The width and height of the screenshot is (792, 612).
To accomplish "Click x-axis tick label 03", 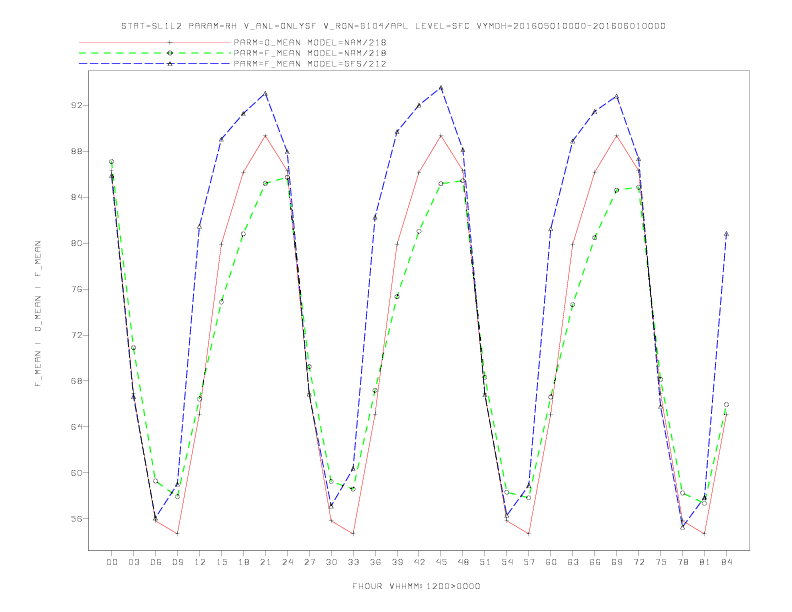I will [133, 562].
